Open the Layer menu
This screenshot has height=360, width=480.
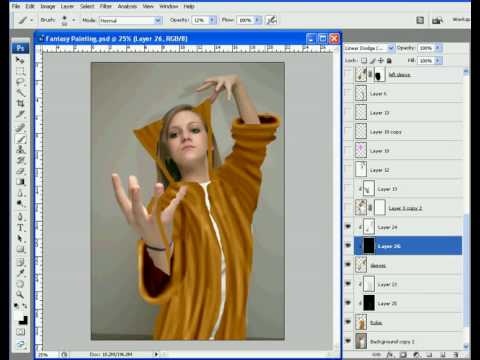click(x=67, y=6)
